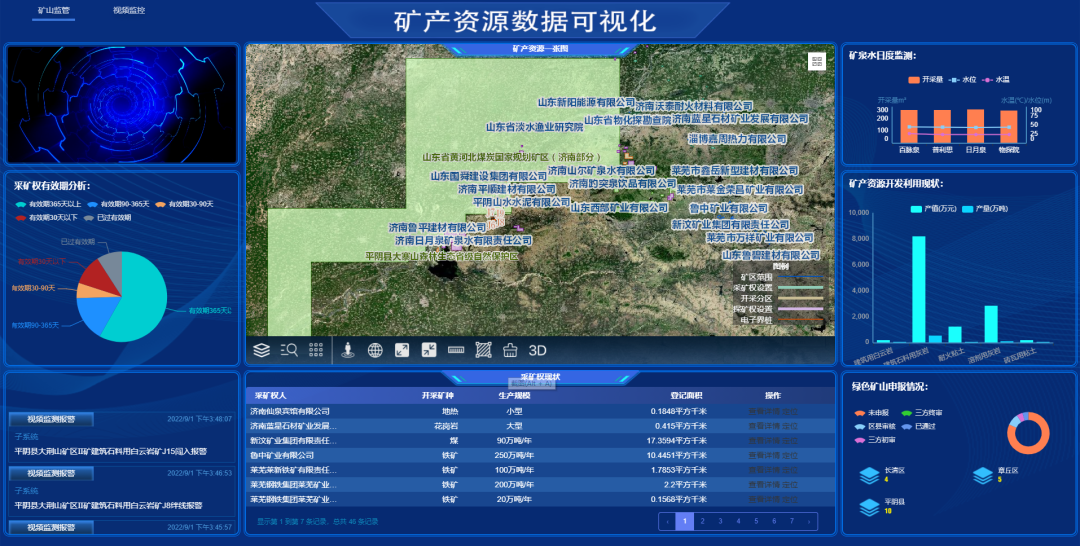Click the clear brush icon in map toolbar
The image size is (1080, 546).
click(x=510, y=350)
